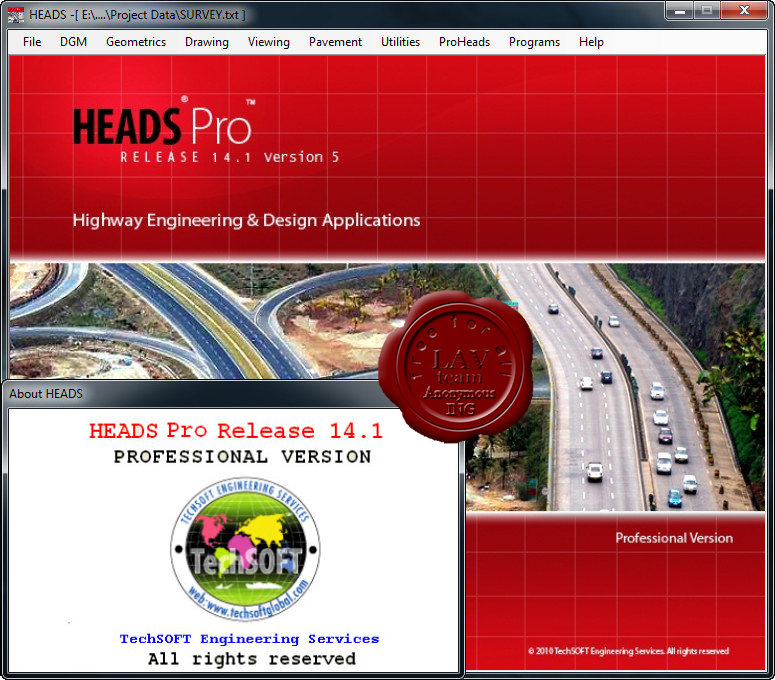This screenshot has height=680, width=775.
Task: Click 'PROFESSIONAL VERSION' text in About dialog
Action: [x=242, y=457]
